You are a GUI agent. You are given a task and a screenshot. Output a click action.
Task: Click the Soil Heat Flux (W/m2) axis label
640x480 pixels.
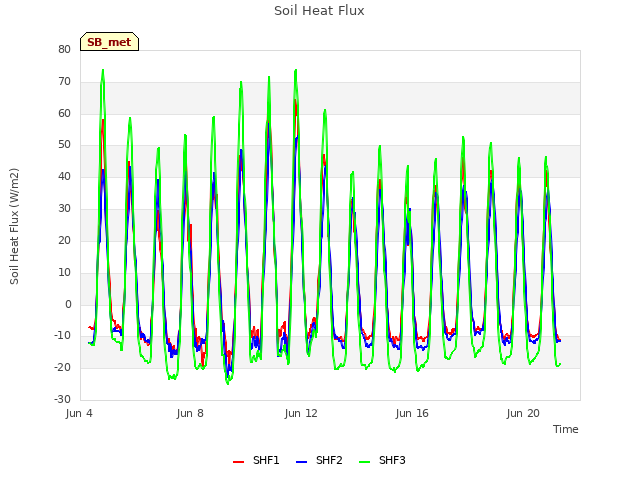pyautogui.click(x=14, y=226)
